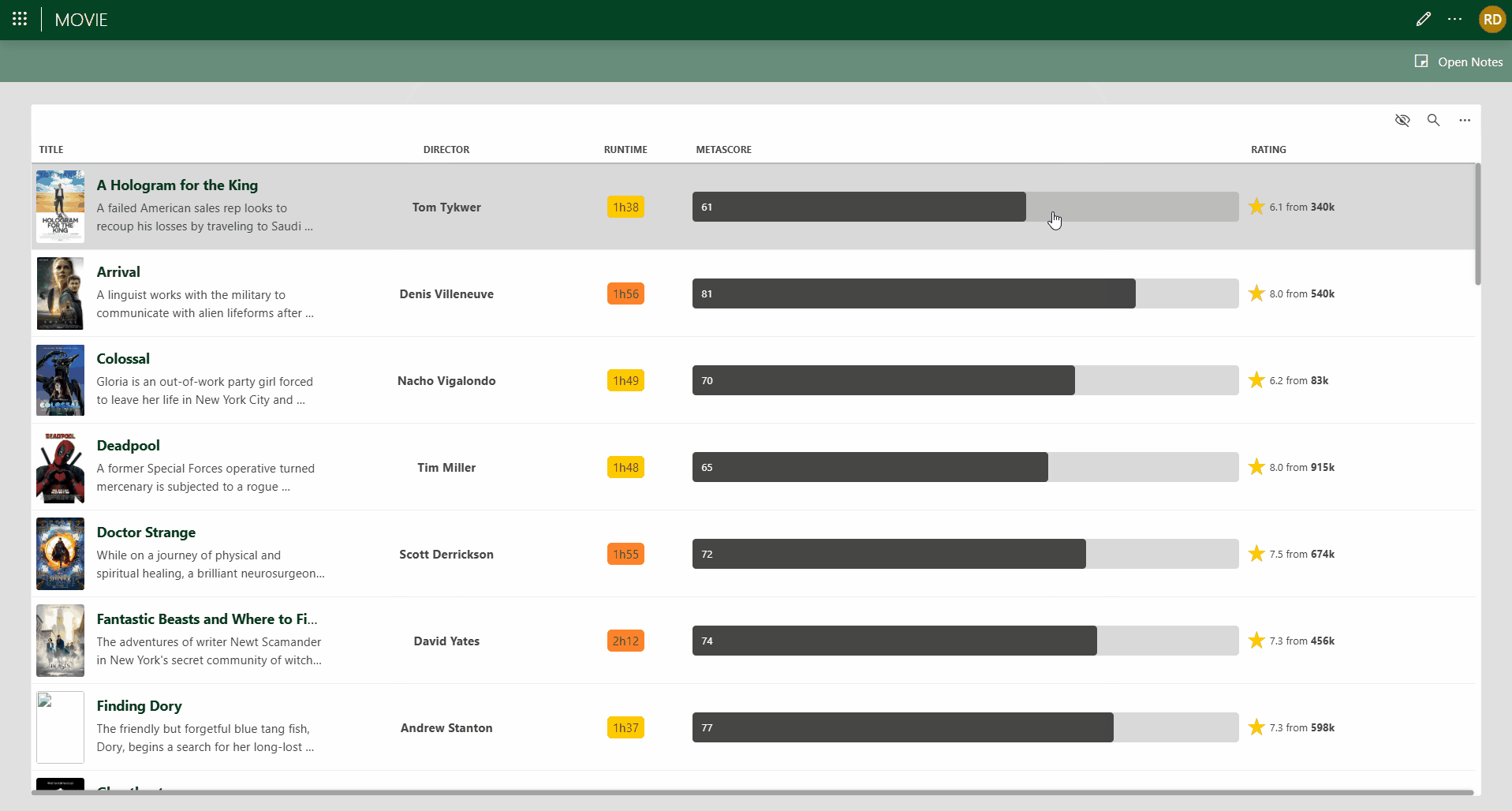Click the star icon beside 7.5 from 674k
This screenshot has width=1512, height=811.
click(x=1256, y=554)
